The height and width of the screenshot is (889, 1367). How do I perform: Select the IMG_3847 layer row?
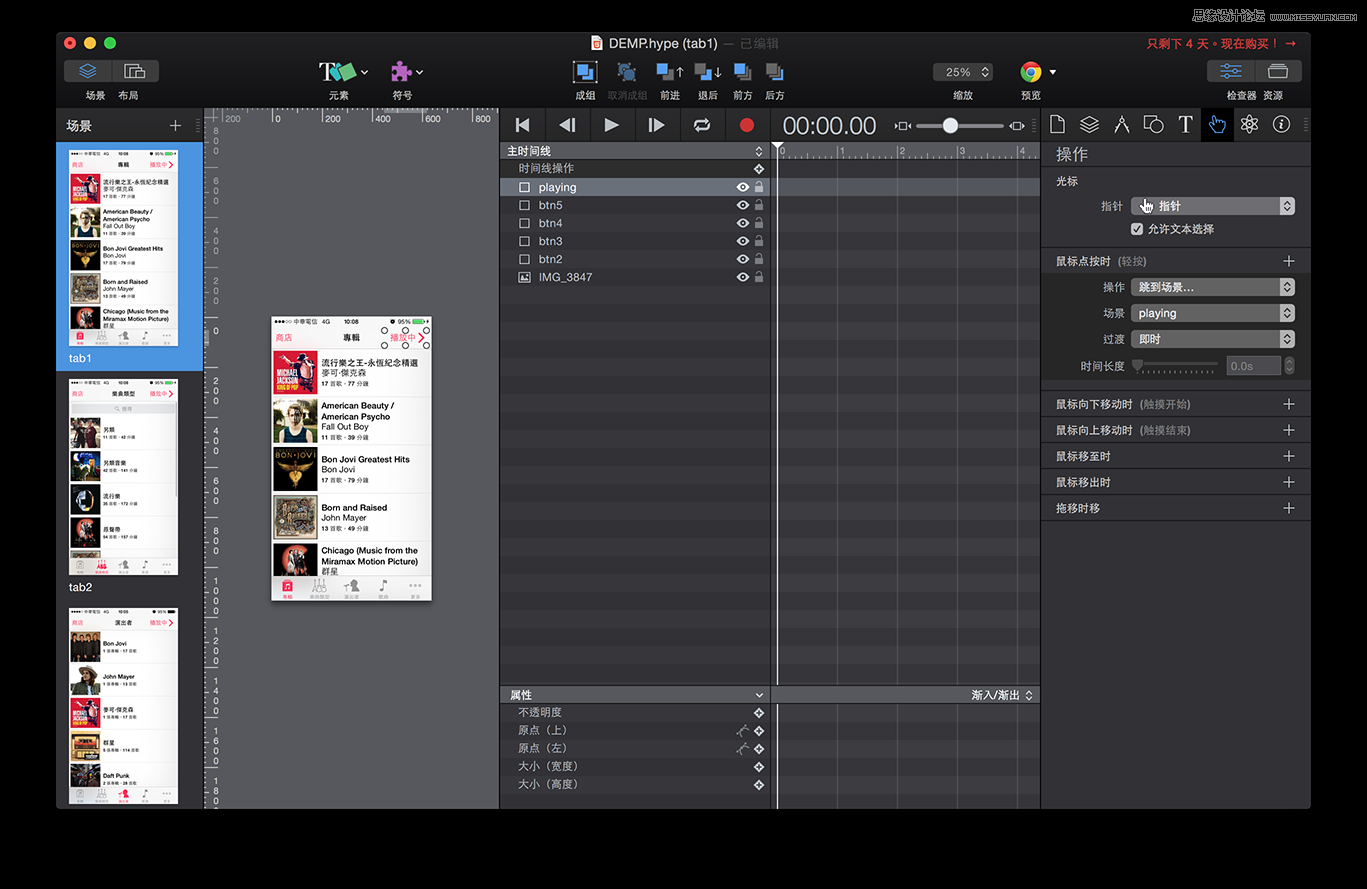click(x=635, y=277)
